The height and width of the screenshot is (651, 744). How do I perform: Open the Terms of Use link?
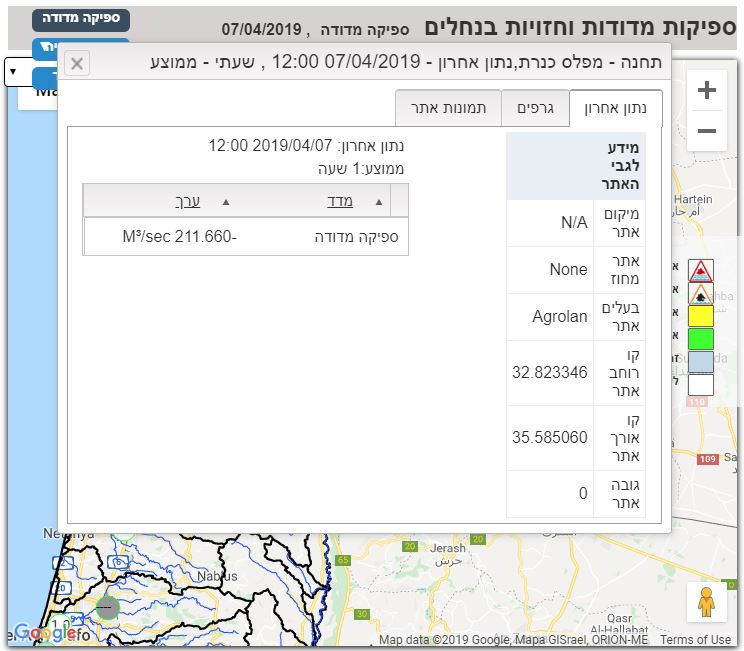tap(695, 640)
